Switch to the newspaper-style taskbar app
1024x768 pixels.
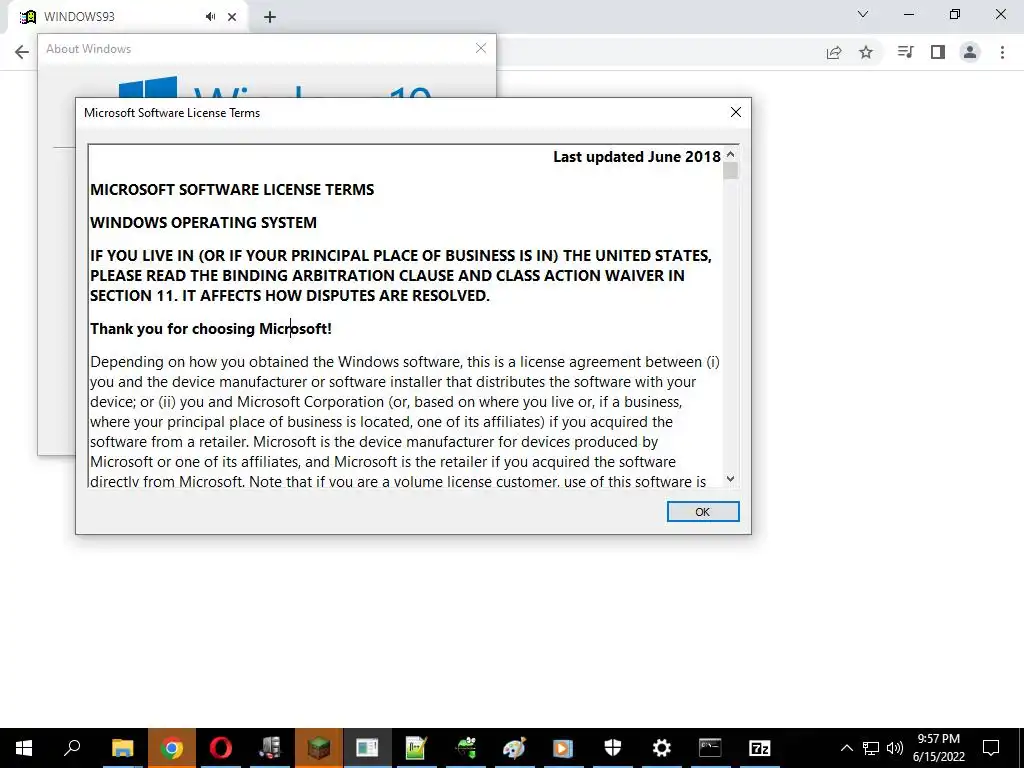[367, 748]
